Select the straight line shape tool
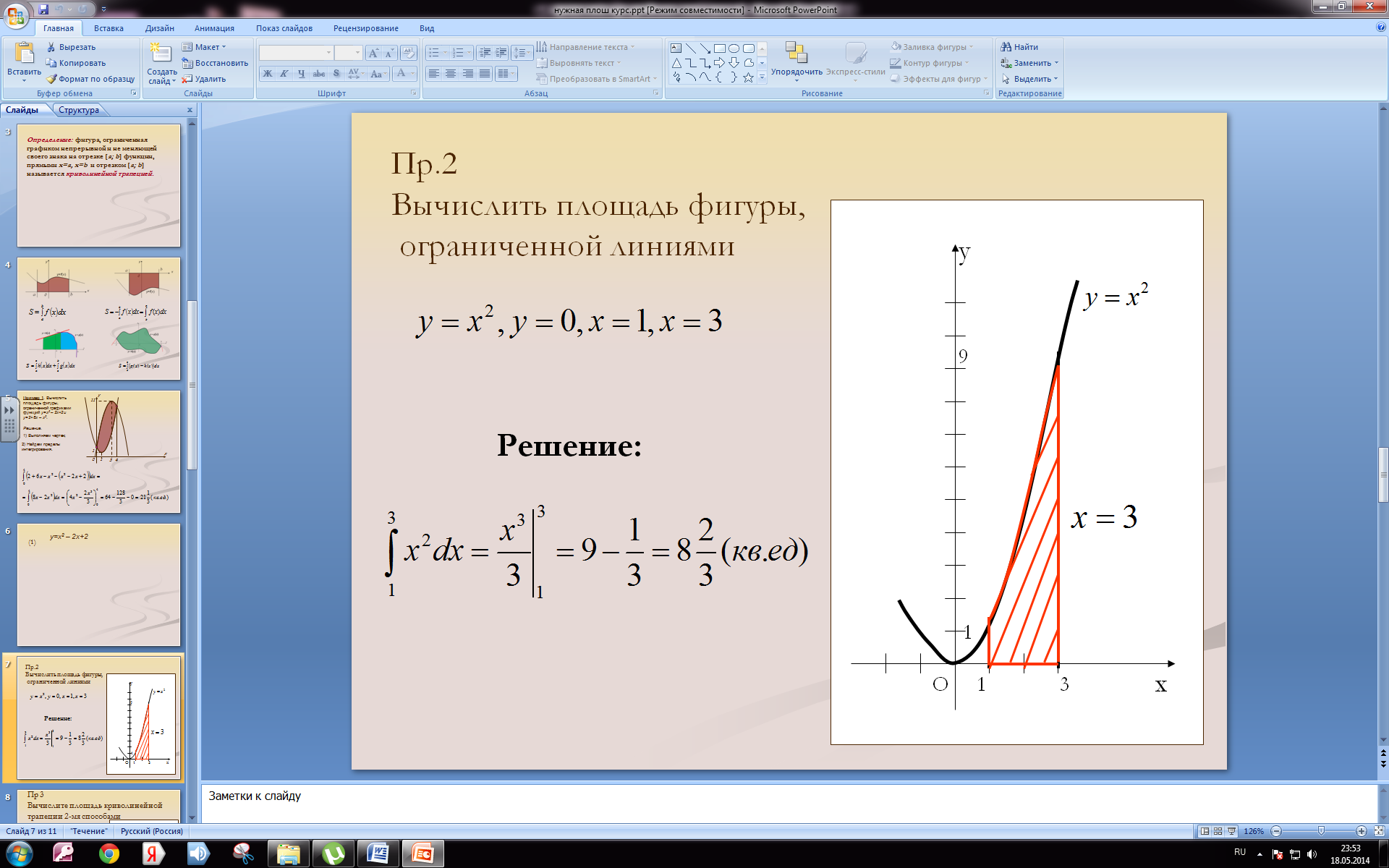The height and width of the screenshot is (868, 1389). tap(691, 48)
